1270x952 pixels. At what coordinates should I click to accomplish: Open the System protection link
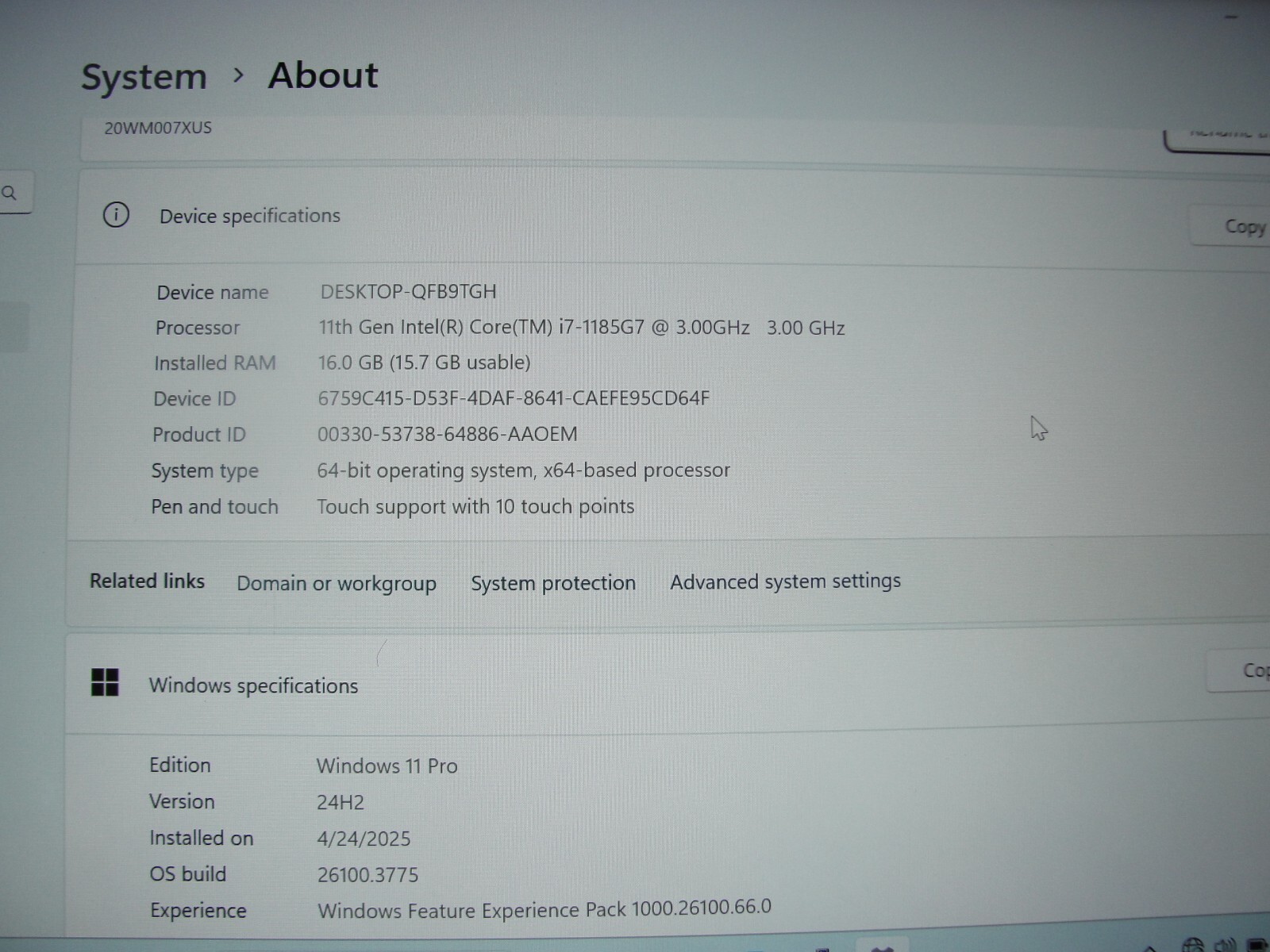(x=553, y=583)
